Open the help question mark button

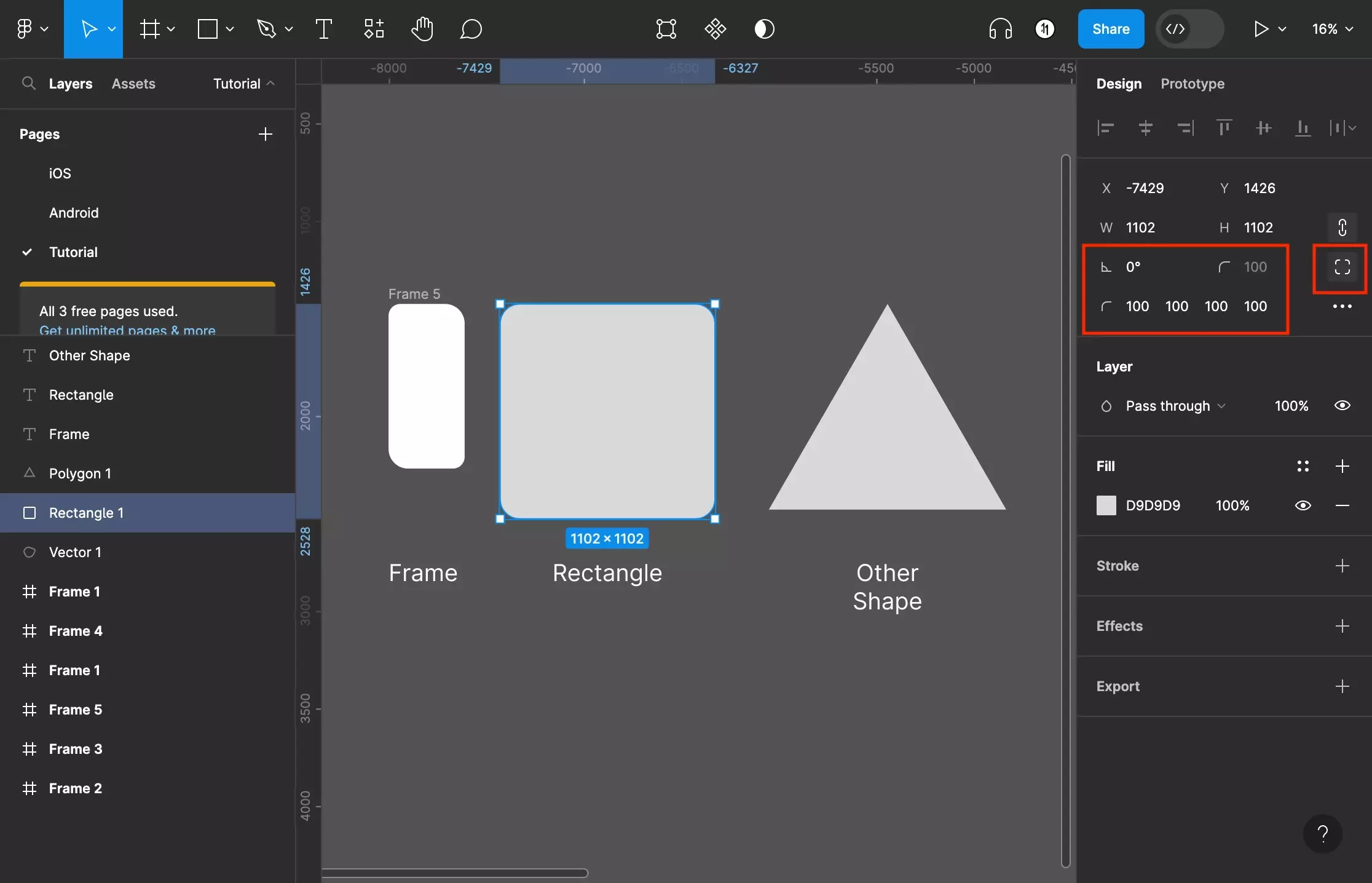tap(1323, 834)
